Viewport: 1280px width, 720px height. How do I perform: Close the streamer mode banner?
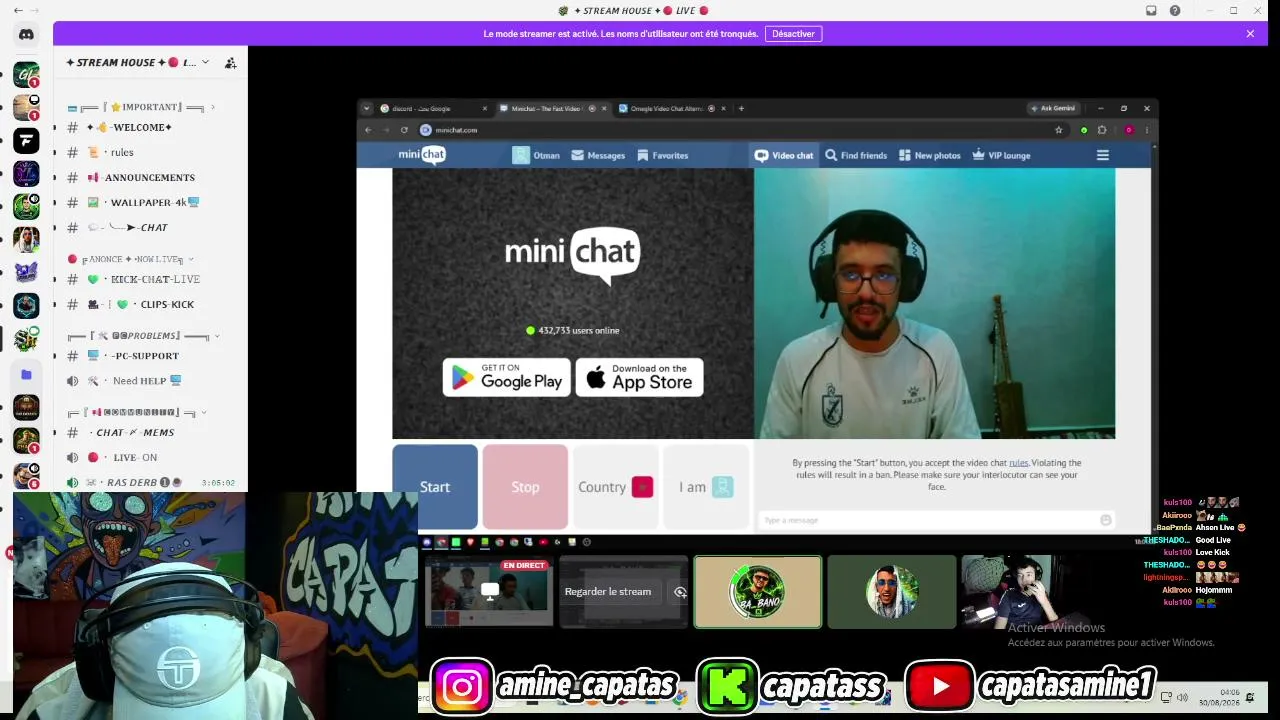pyautogui.click(x=1250, y=34)
